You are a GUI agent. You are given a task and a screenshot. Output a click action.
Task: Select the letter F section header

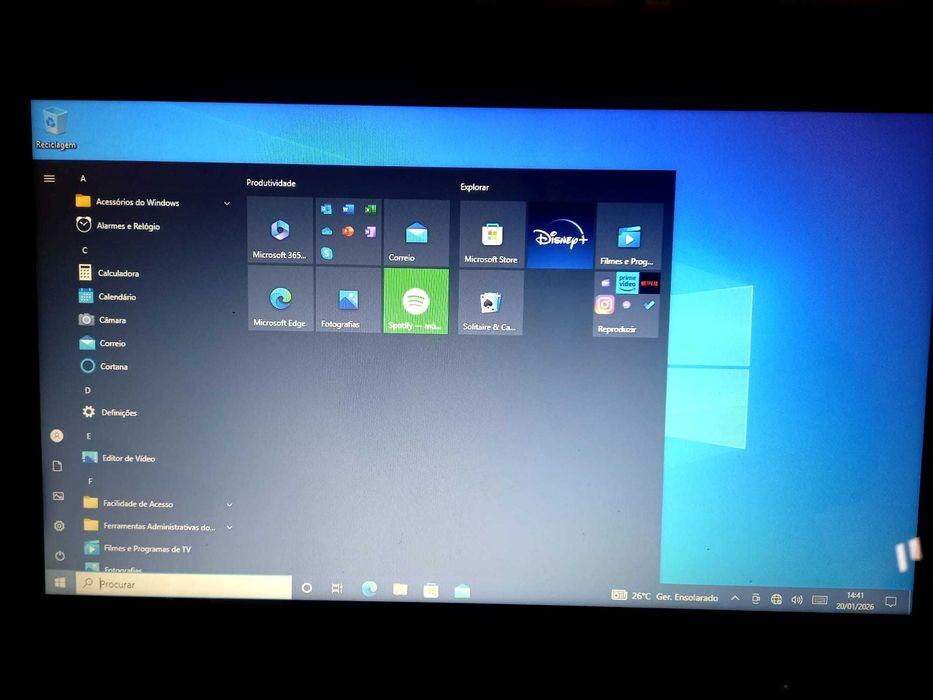90,481
